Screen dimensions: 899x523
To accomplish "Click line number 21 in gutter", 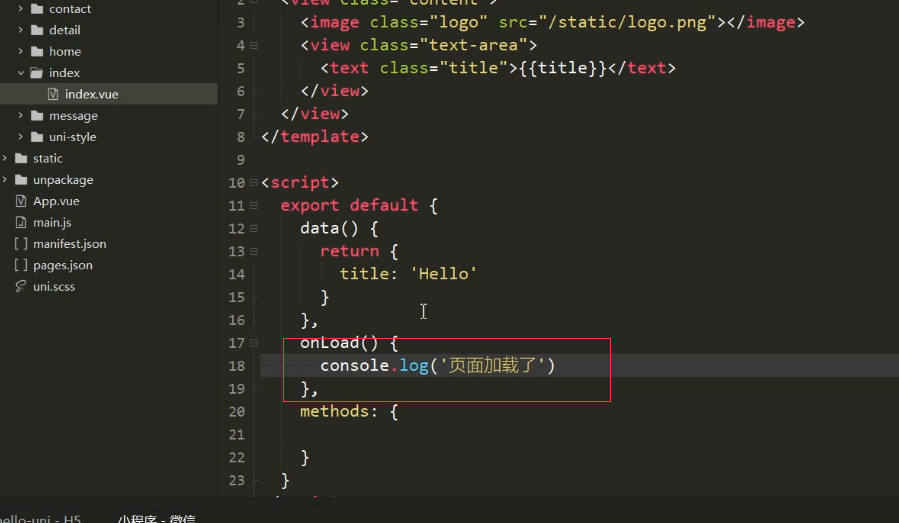I will pos(237,435).
